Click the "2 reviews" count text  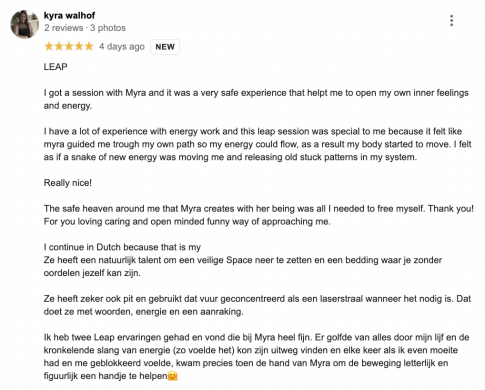pyautogui.click(x=63, y=28)
